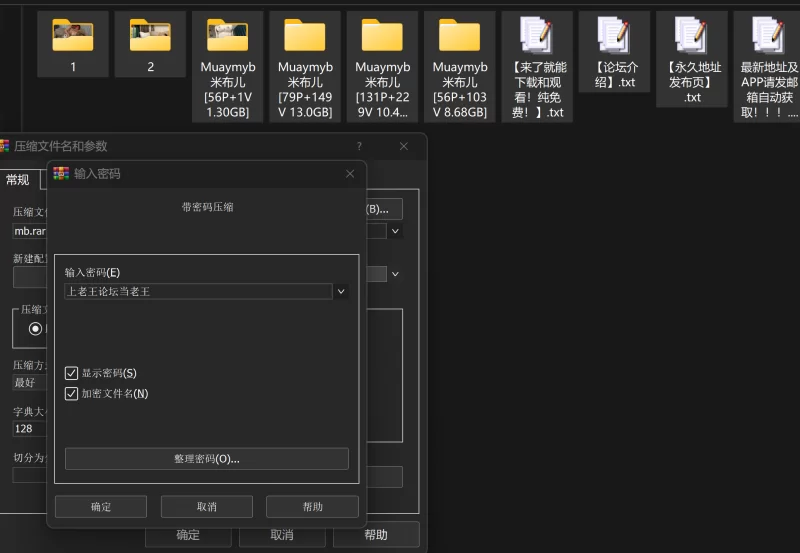
Task: Click 确定 in the 压缩文件名和参数 window
Action: tap(188, 535)
